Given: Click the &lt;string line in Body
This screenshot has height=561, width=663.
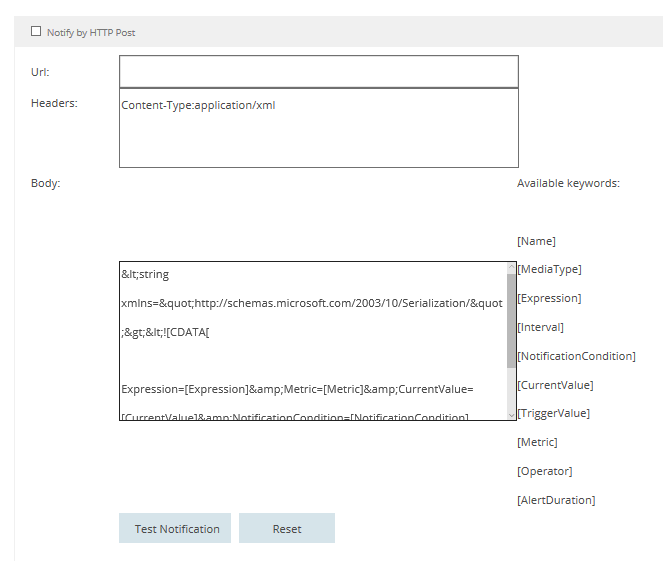Looking at the screenshot, I should [x=145, y=274].
